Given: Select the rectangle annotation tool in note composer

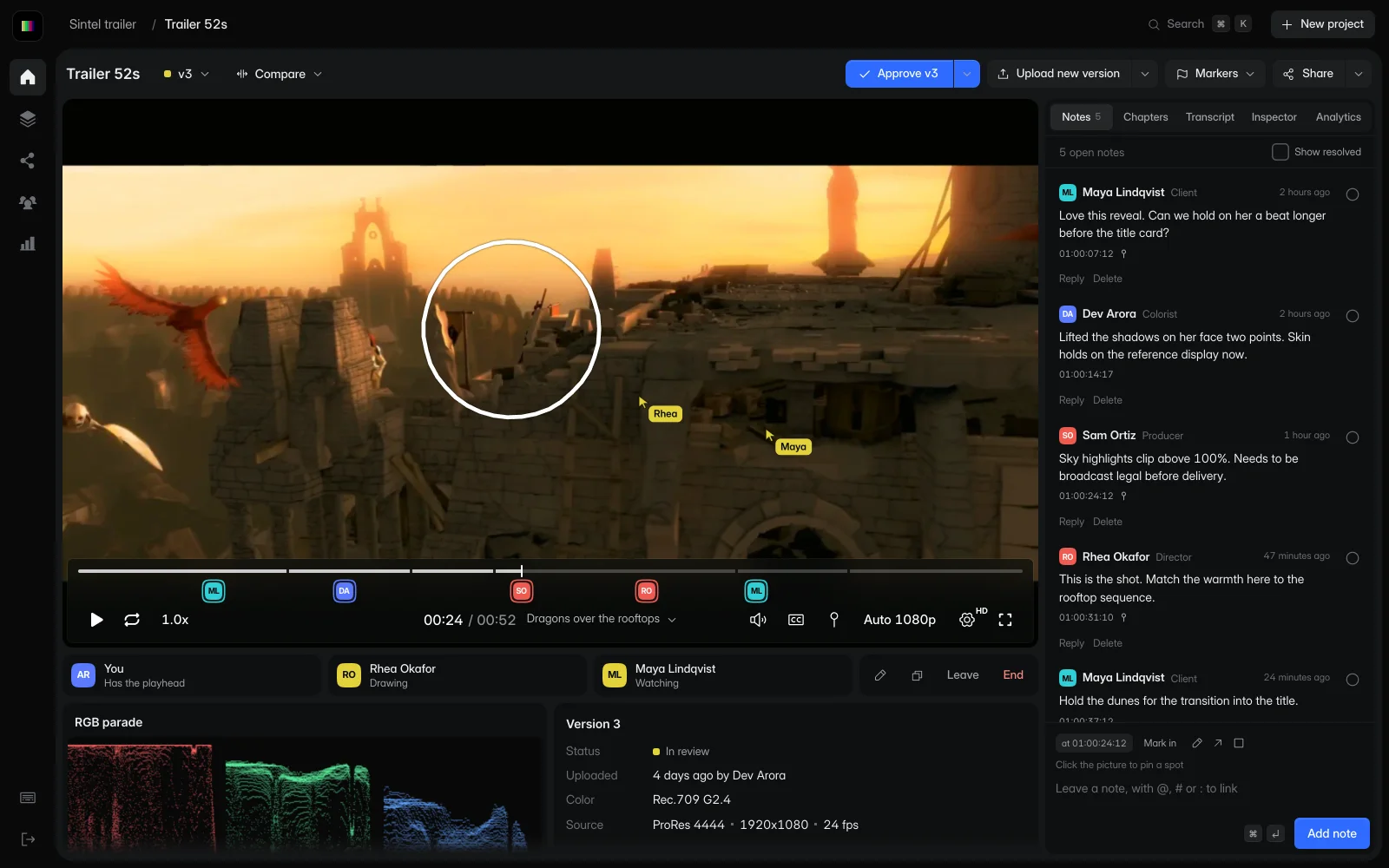Looking at the screenshot, I should (1239, 743).
